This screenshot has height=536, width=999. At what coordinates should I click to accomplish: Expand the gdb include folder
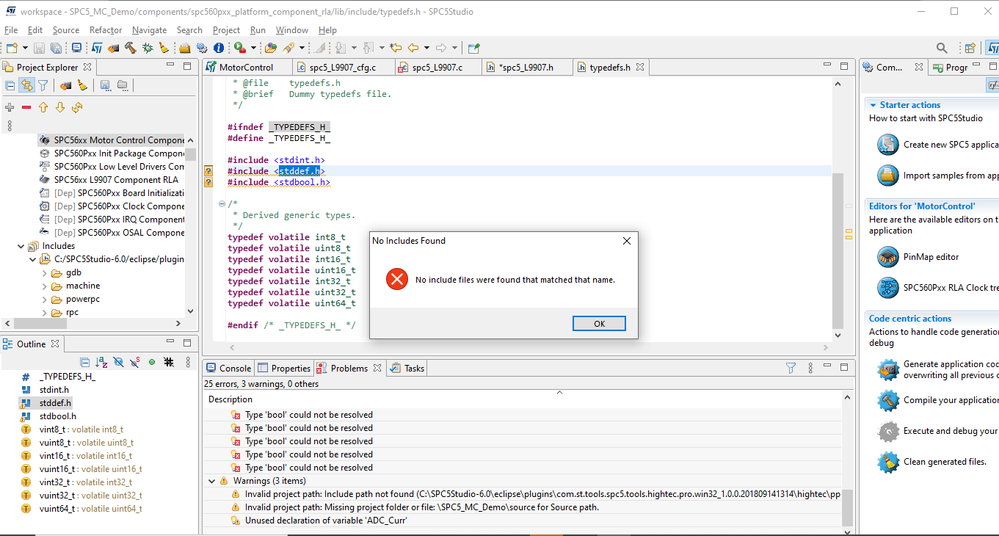45,273
